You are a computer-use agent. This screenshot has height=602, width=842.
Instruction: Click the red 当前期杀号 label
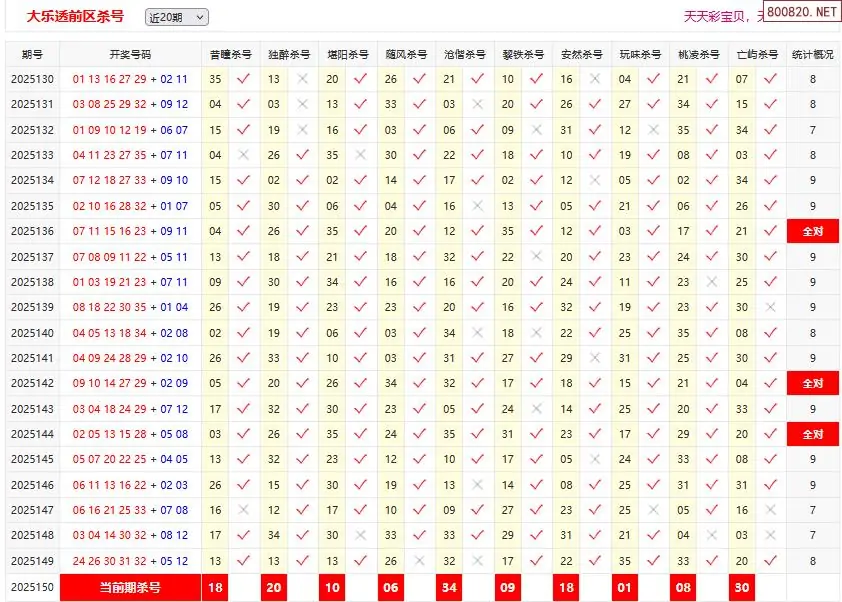pos(130,588)
